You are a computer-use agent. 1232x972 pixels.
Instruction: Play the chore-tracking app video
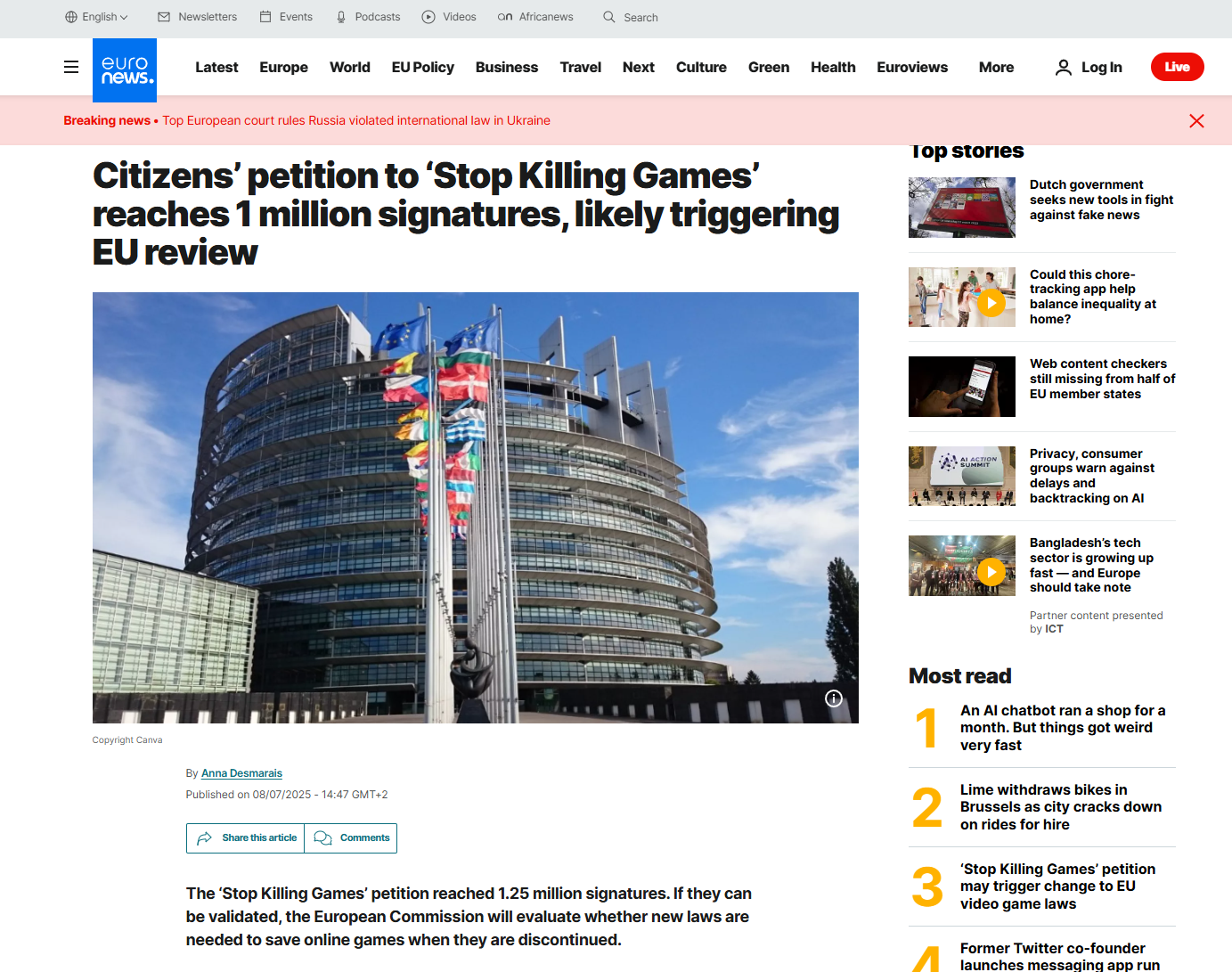click(991, 303)
